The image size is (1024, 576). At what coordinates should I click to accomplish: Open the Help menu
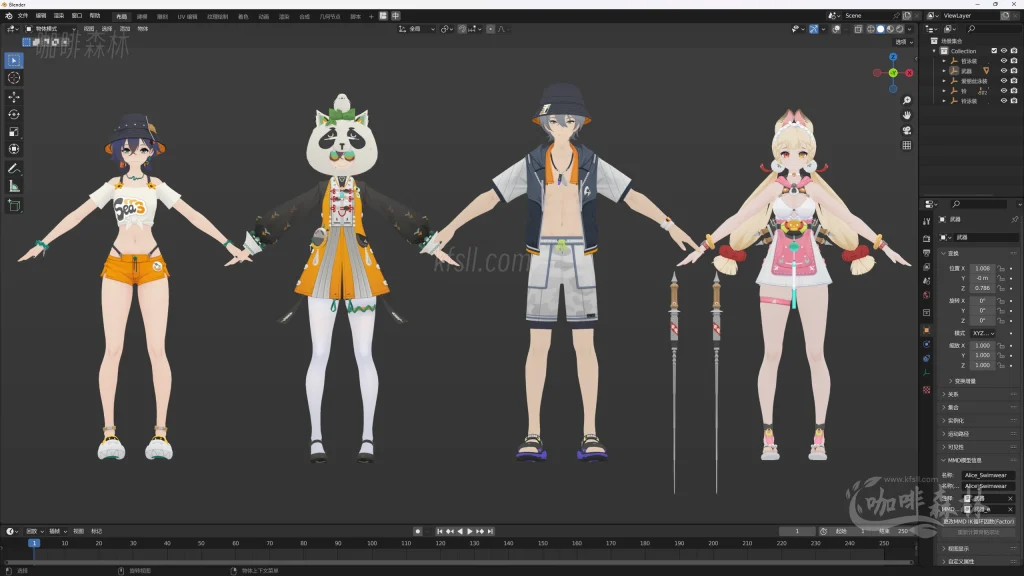[x=95, y=16]
